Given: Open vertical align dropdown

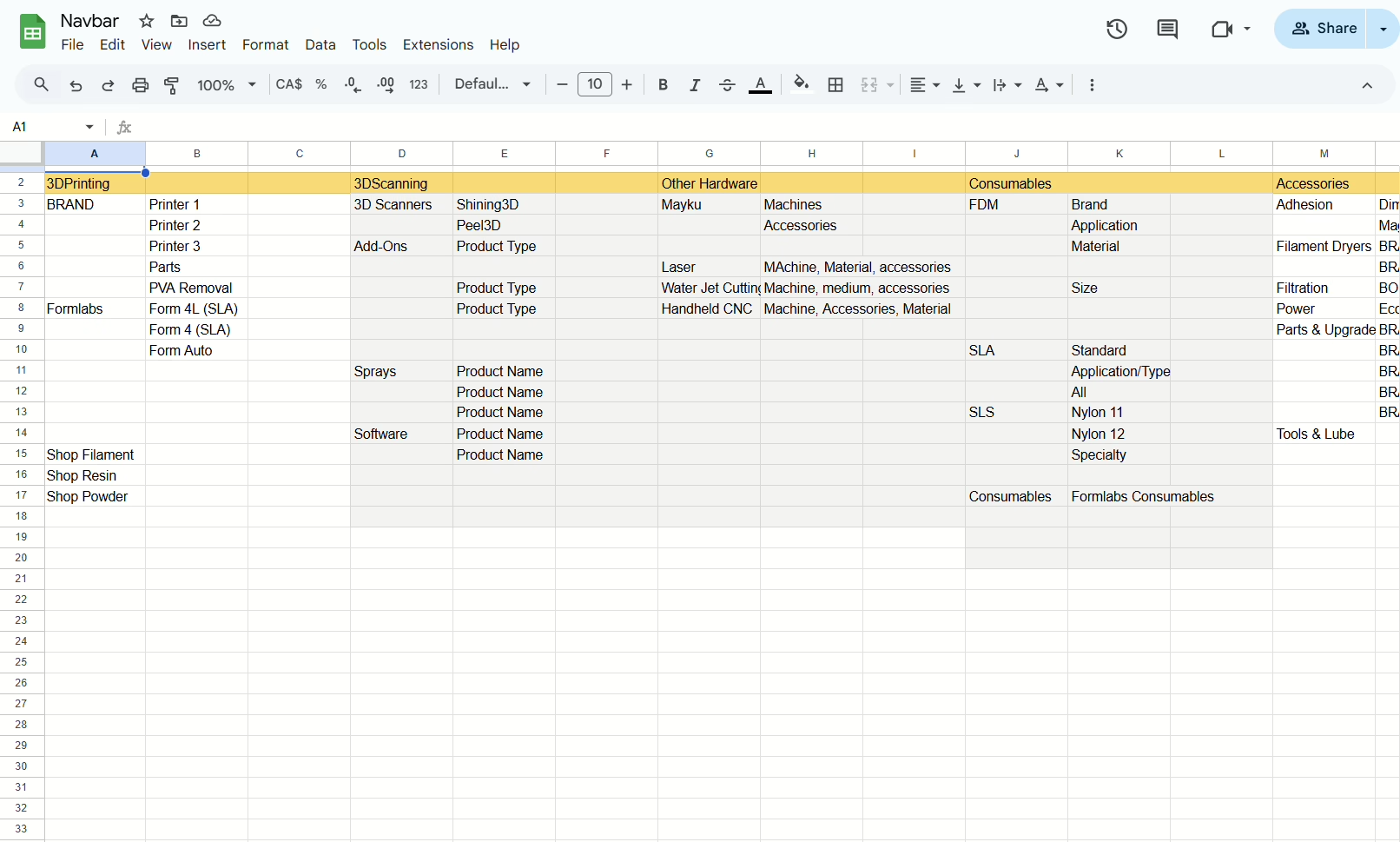Looking at the screenshot, I should tap(967, 85).
